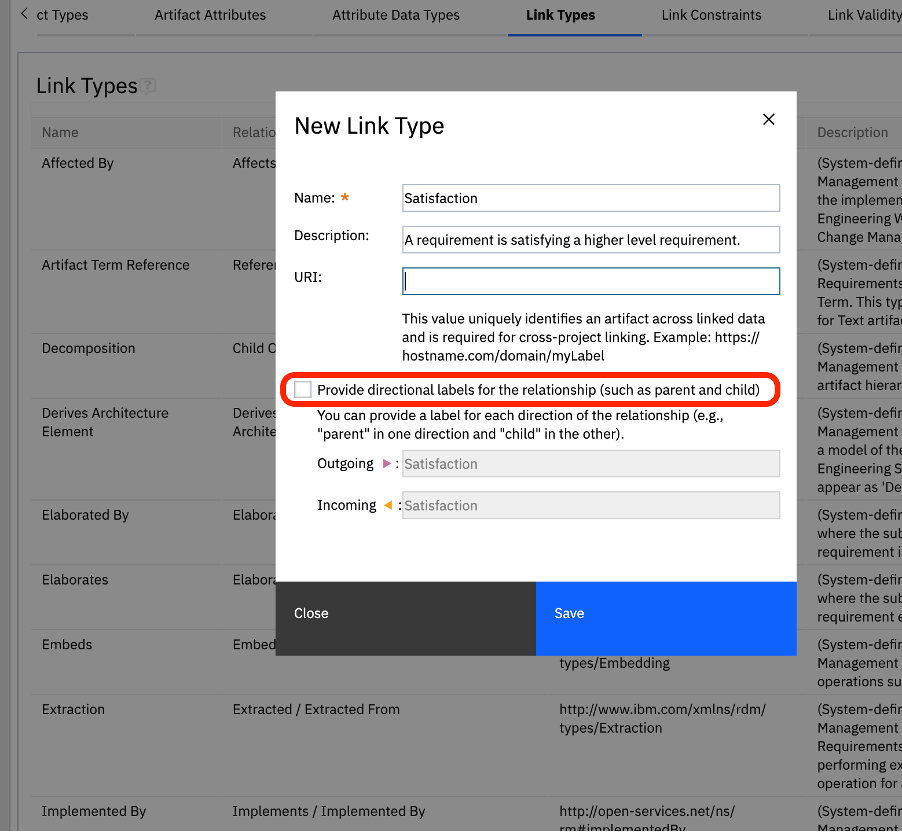The width and height of the screenshot is (902, 832).
Task: Click the Incoming label text box
Action: (590, 505)
